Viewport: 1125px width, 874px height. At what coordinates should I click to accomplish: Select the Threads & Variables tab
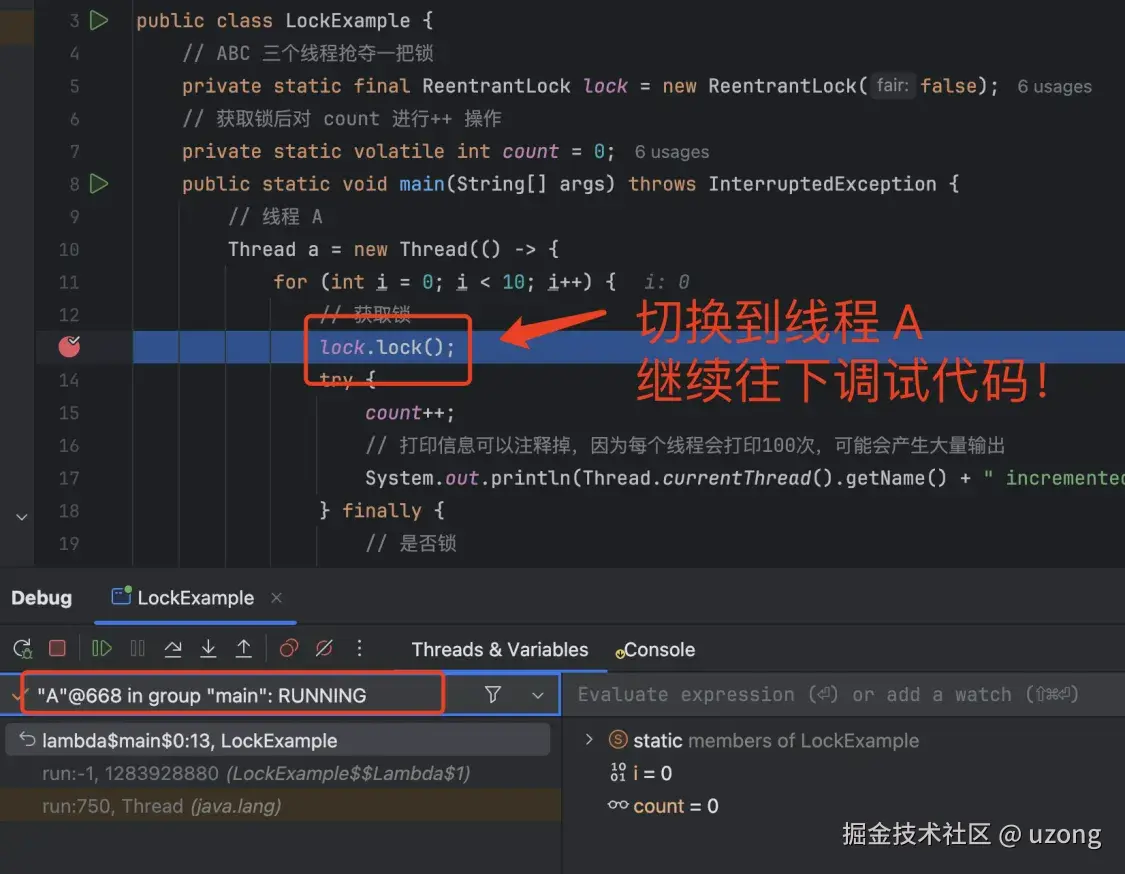pos(499,649)
